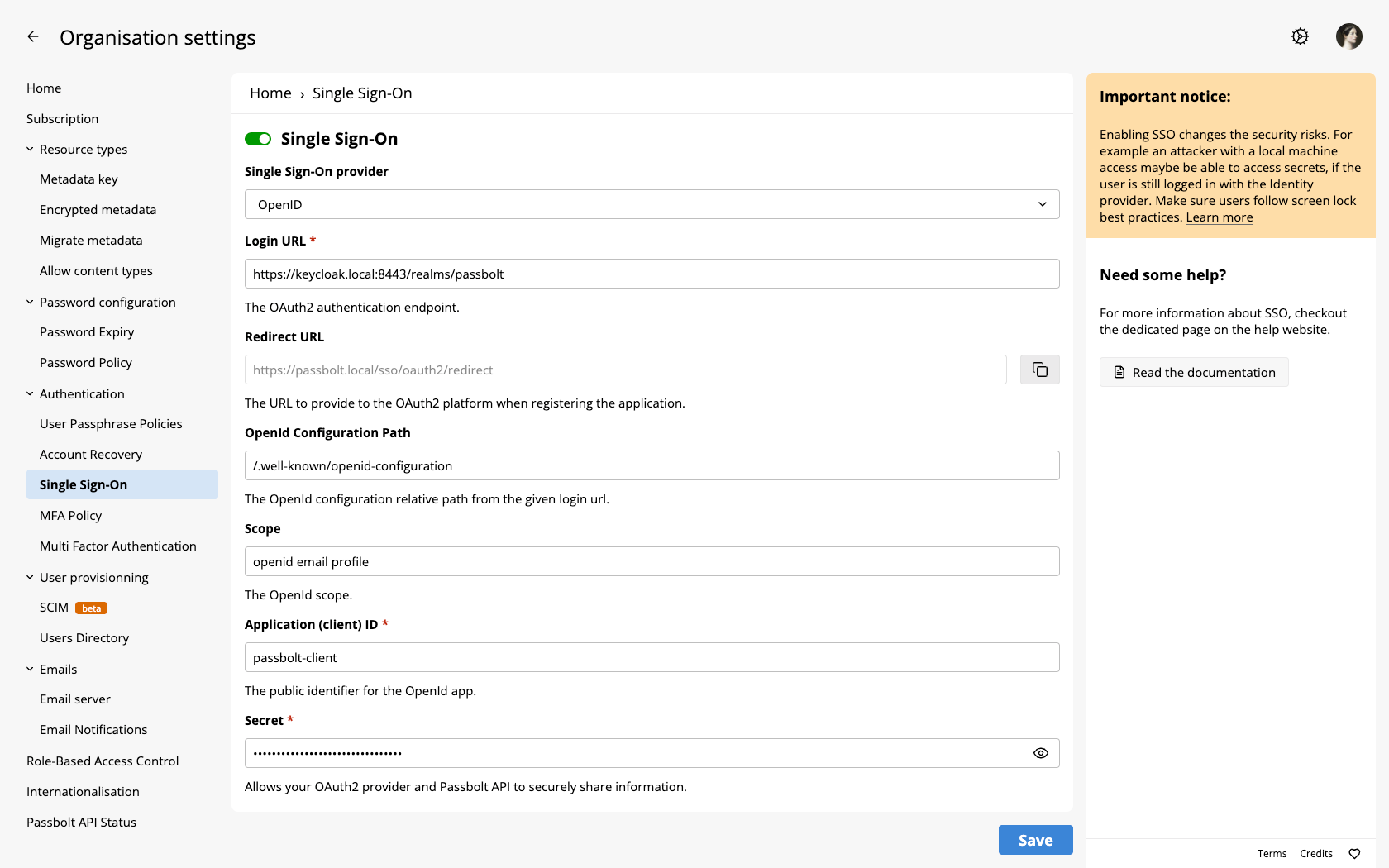Click the document icon in Read the documentation
This screenshot has height=868, width=1389.
[1119, 372]
